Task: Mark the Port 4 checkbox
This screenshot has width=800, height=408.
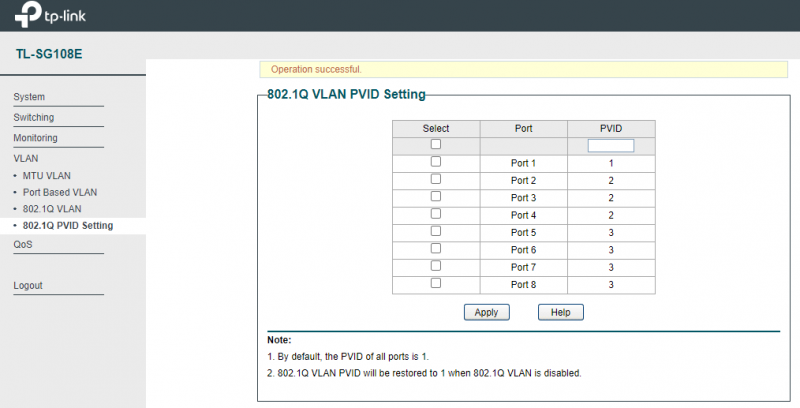Action: (435, 214)
